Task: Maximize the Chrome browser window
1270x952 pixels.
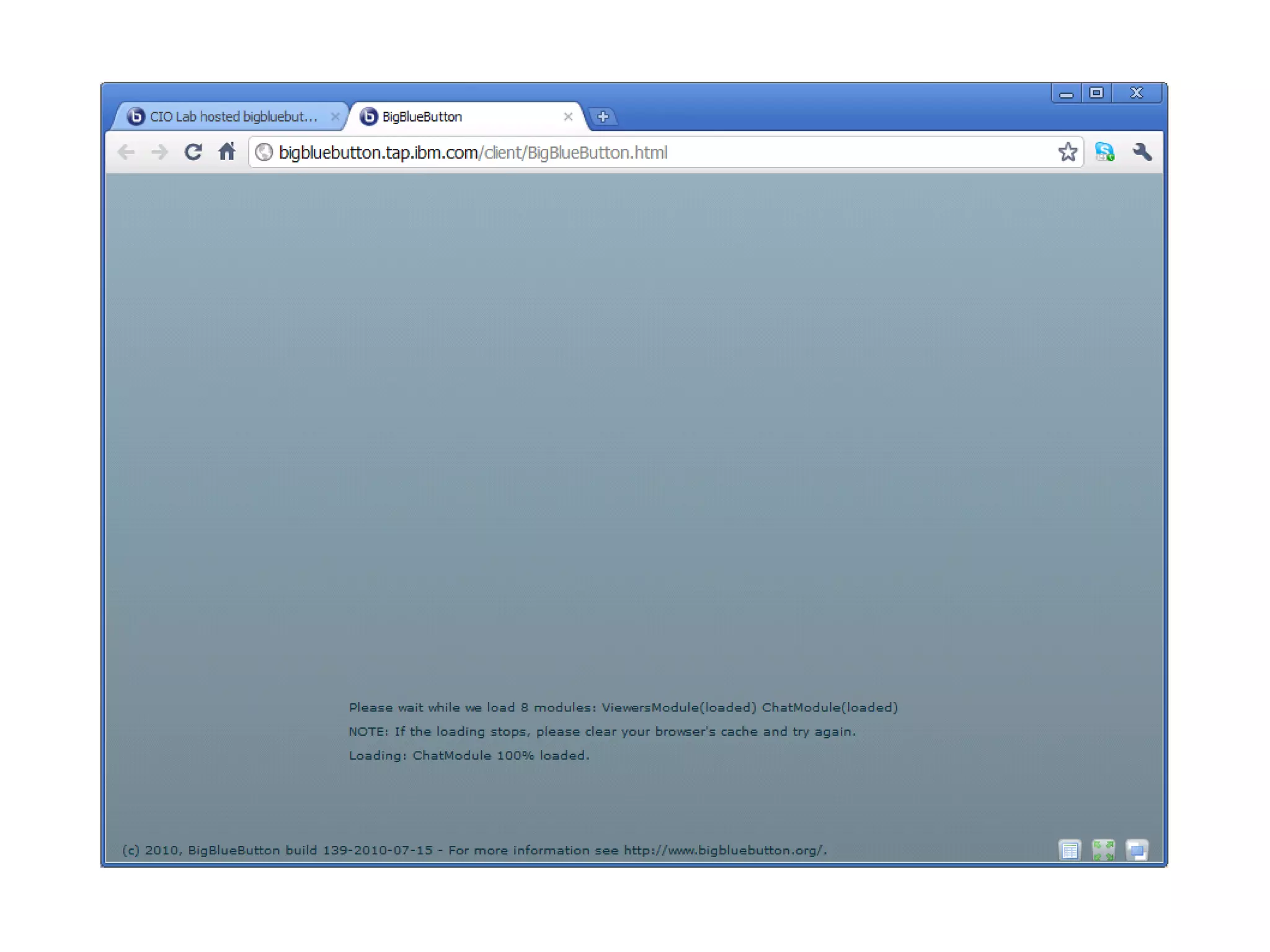Action: (1096, 93)
